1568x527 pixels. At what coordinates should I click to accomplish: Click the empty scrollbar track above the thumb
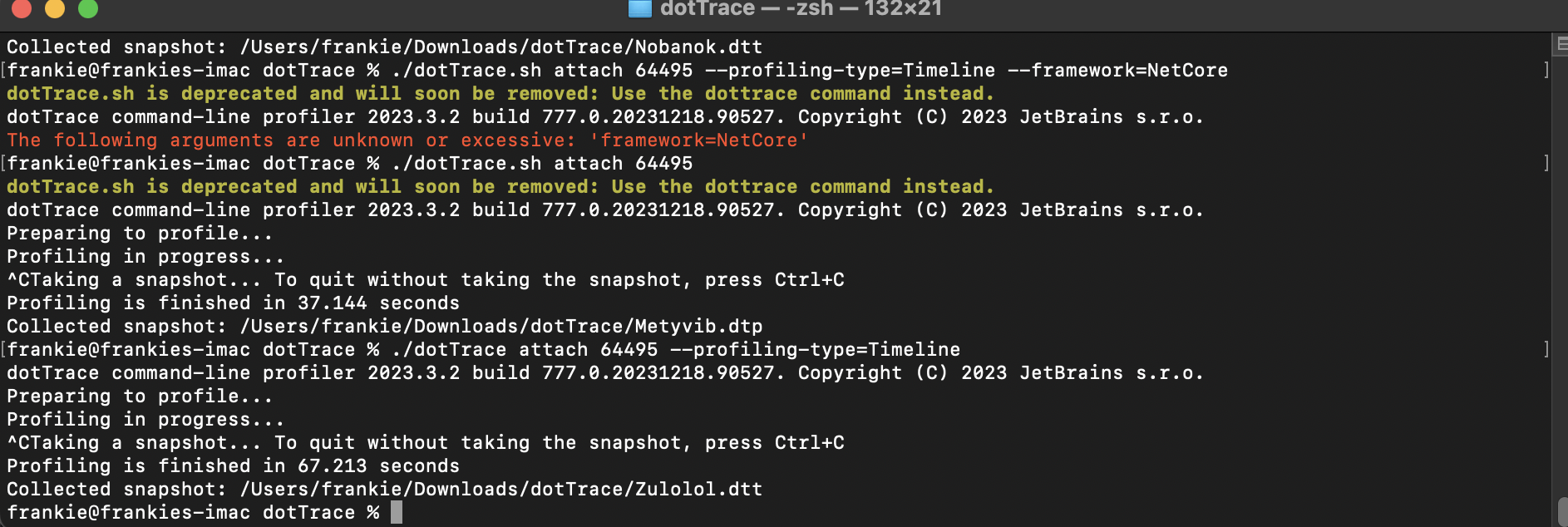point(1561,274)
